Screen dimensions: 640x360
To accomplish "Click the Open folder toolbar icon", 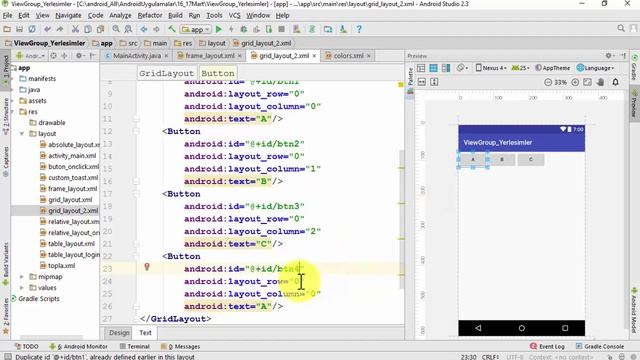I will 7,29.
